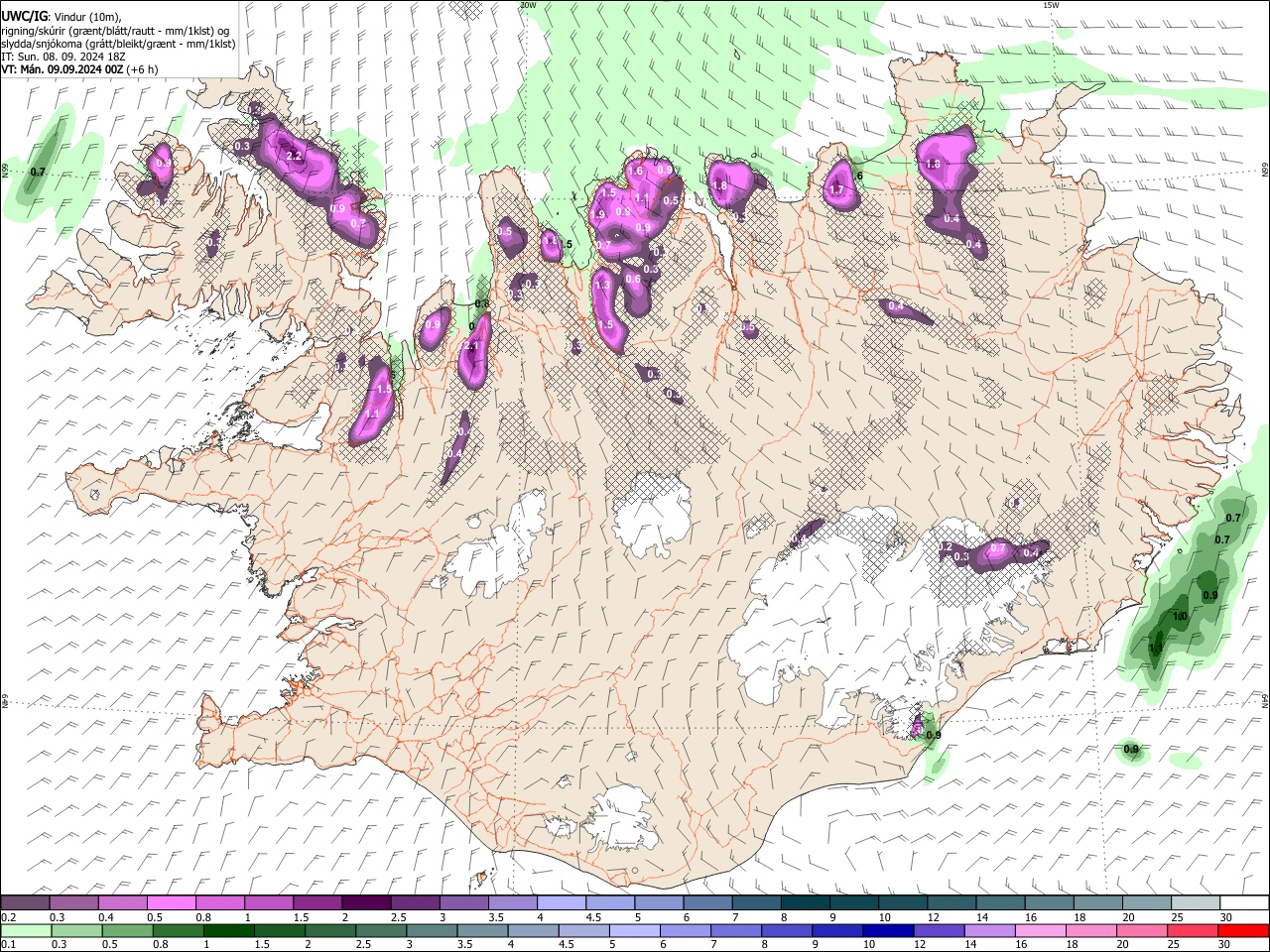Click the snow-scale swatch spanning 0.4 to 0.5
This screenshot has height=952, width=1270.
click(x=123, y=902)
